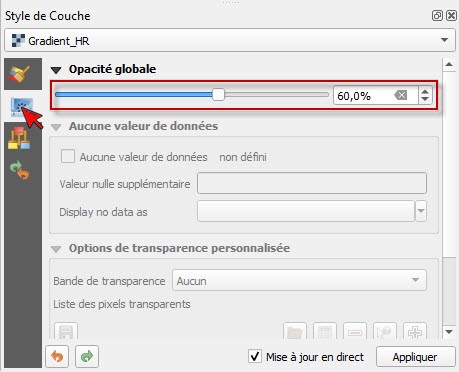
Task: Click the opacity slider handle
Action: coord(218,95)
